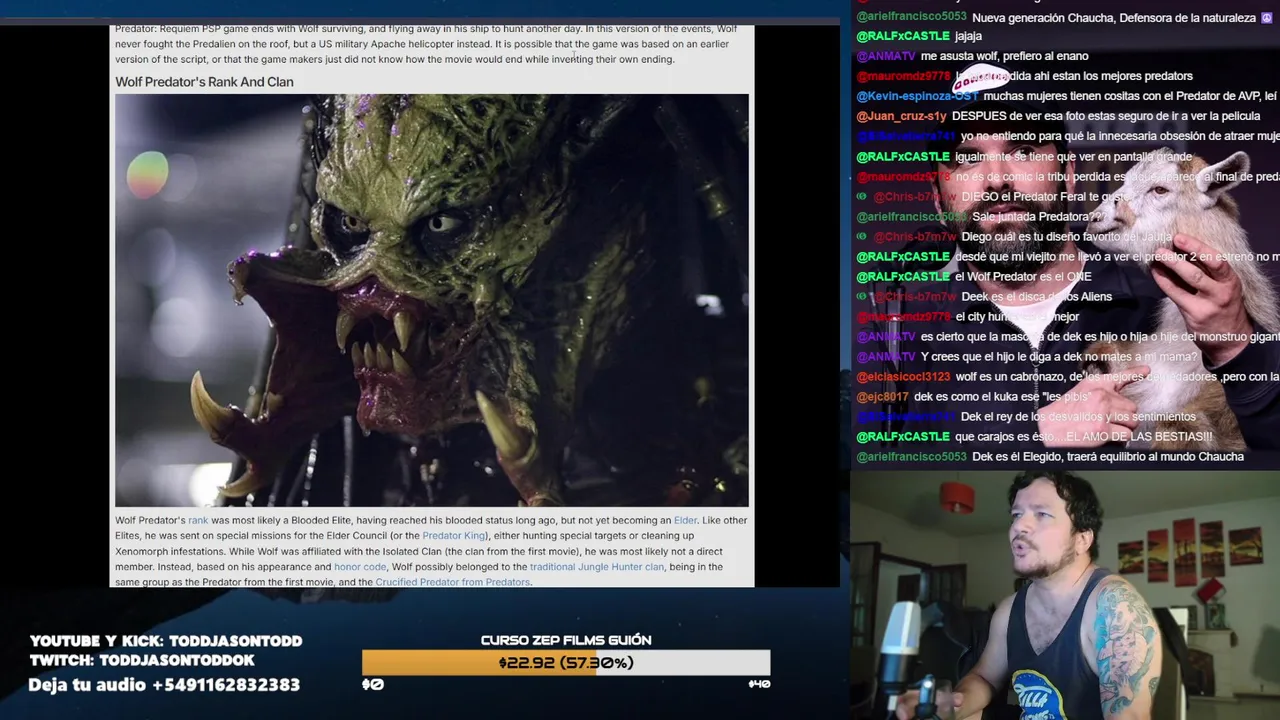Image resolution: width=1280 pixels, height=720 pixels.
Task: Click the $40 end marker of the goal bar
Action: pyautogui.click(x=759, y=684)
